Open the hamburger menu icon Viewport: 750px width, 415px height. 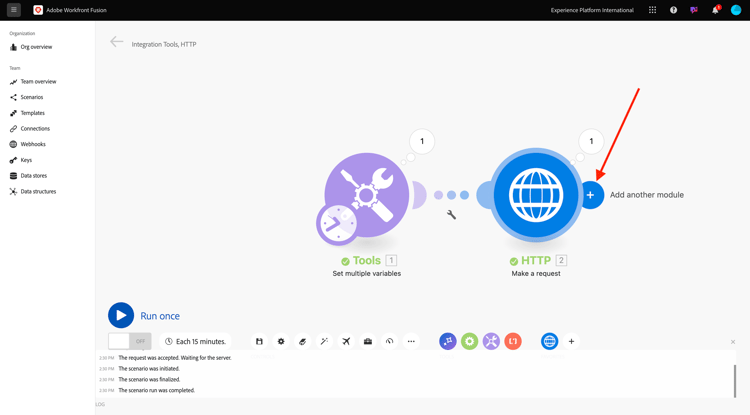(x=14, y=10)
